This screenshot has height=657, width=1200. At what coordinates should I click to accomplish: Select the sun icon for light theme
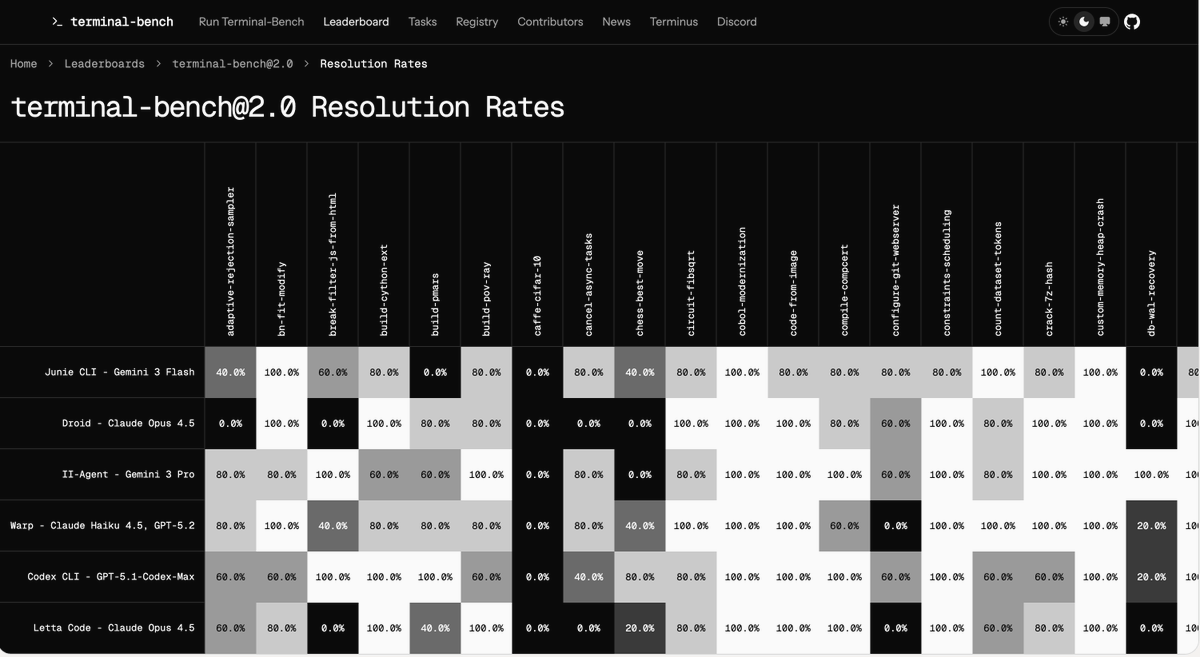(1062, 20)
